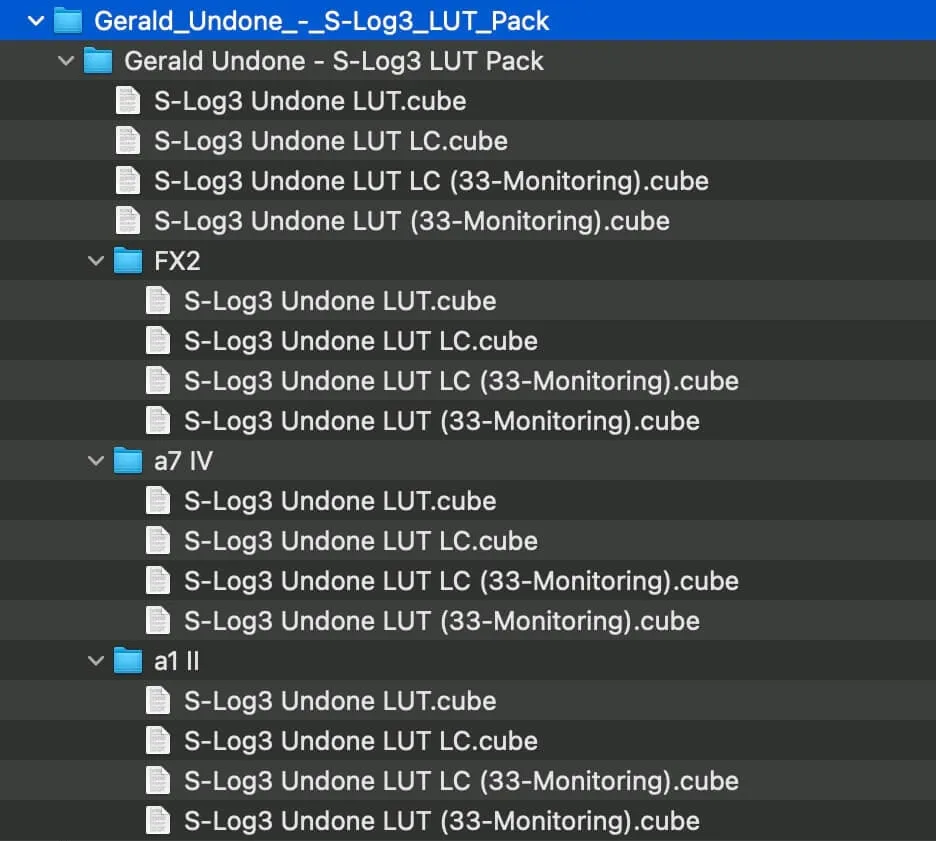The height and width of the screenshot is (841, 936).
Task: Select 'S-Log3 Undone LUT.cube' inside a7 IV folder
Action: tap(340, 501)
